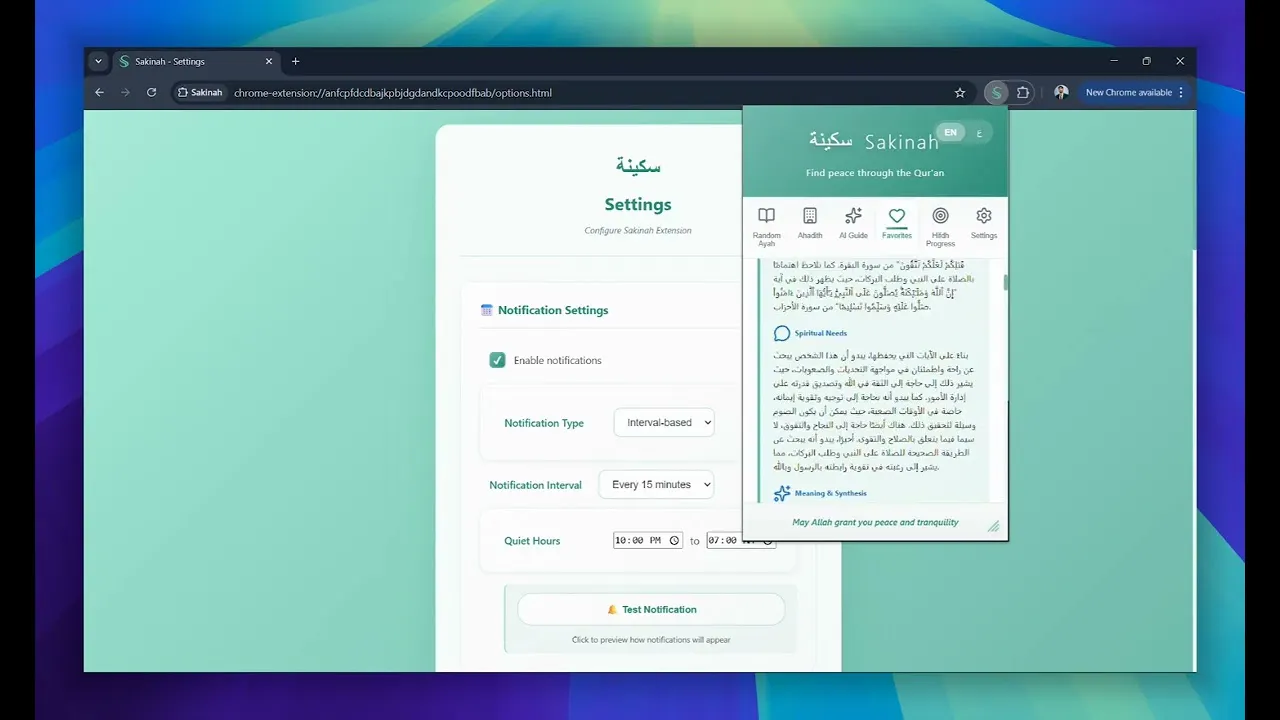
Task: Click the Quiet Hours end time field
Action: 741,540
